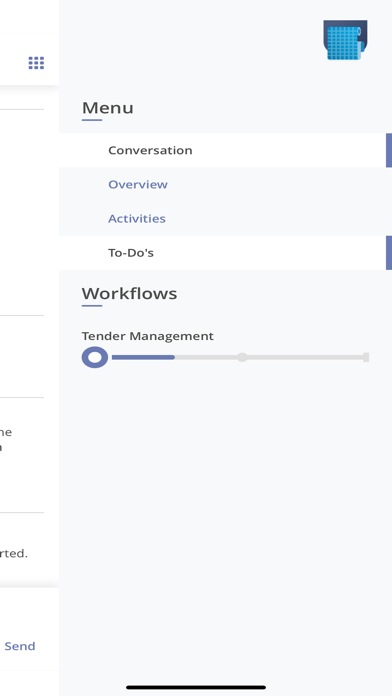This screenshot has width=392, height=696.
Task: Select the first Tender Management step circle
Action: coord(95,357)
